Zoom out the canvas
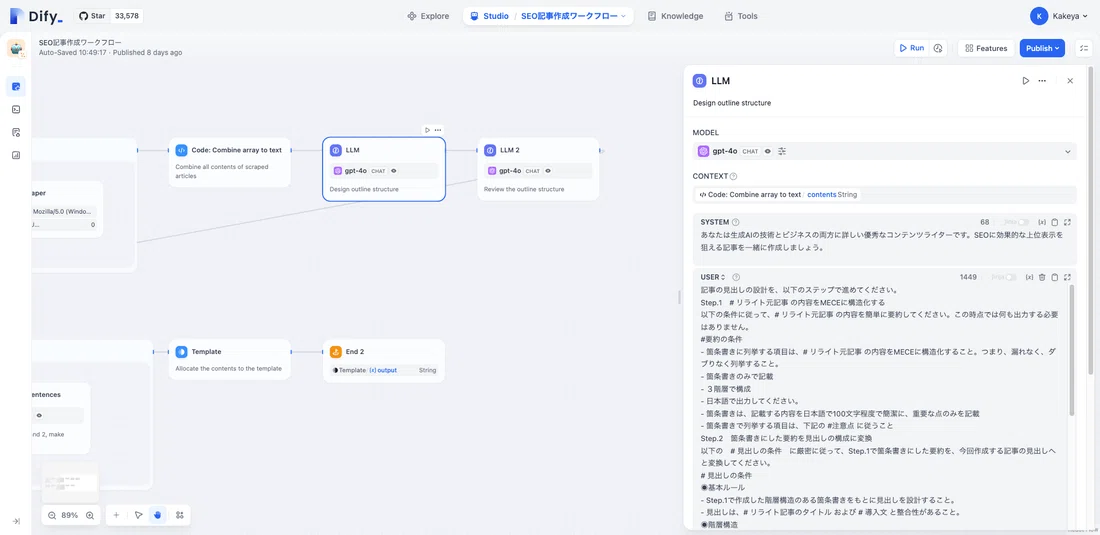Viewport: 1100px width, 535px height. tap(53, 515)
